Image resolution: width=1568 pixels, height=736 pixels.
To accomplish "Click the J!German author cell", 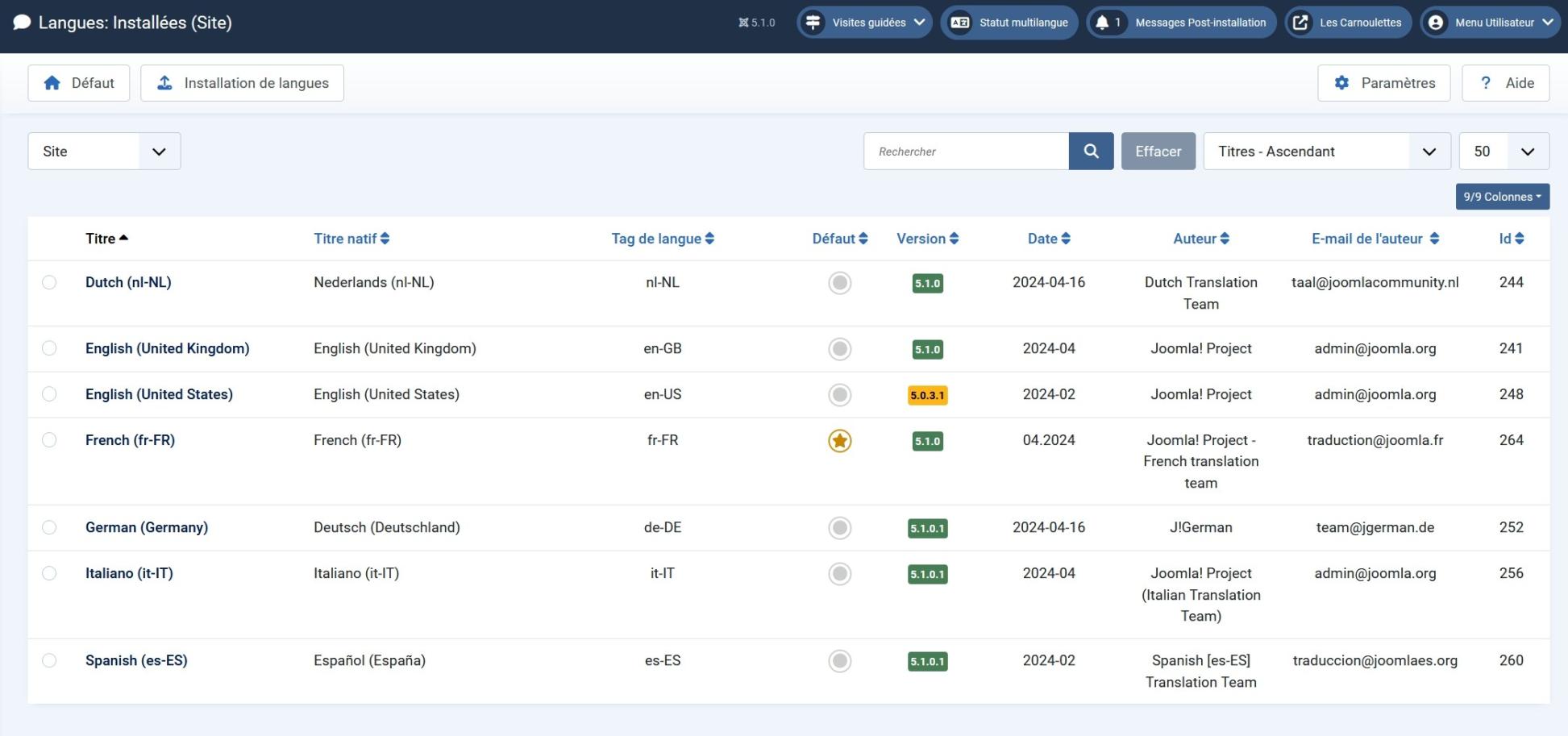I will (x=1201, y=527).
